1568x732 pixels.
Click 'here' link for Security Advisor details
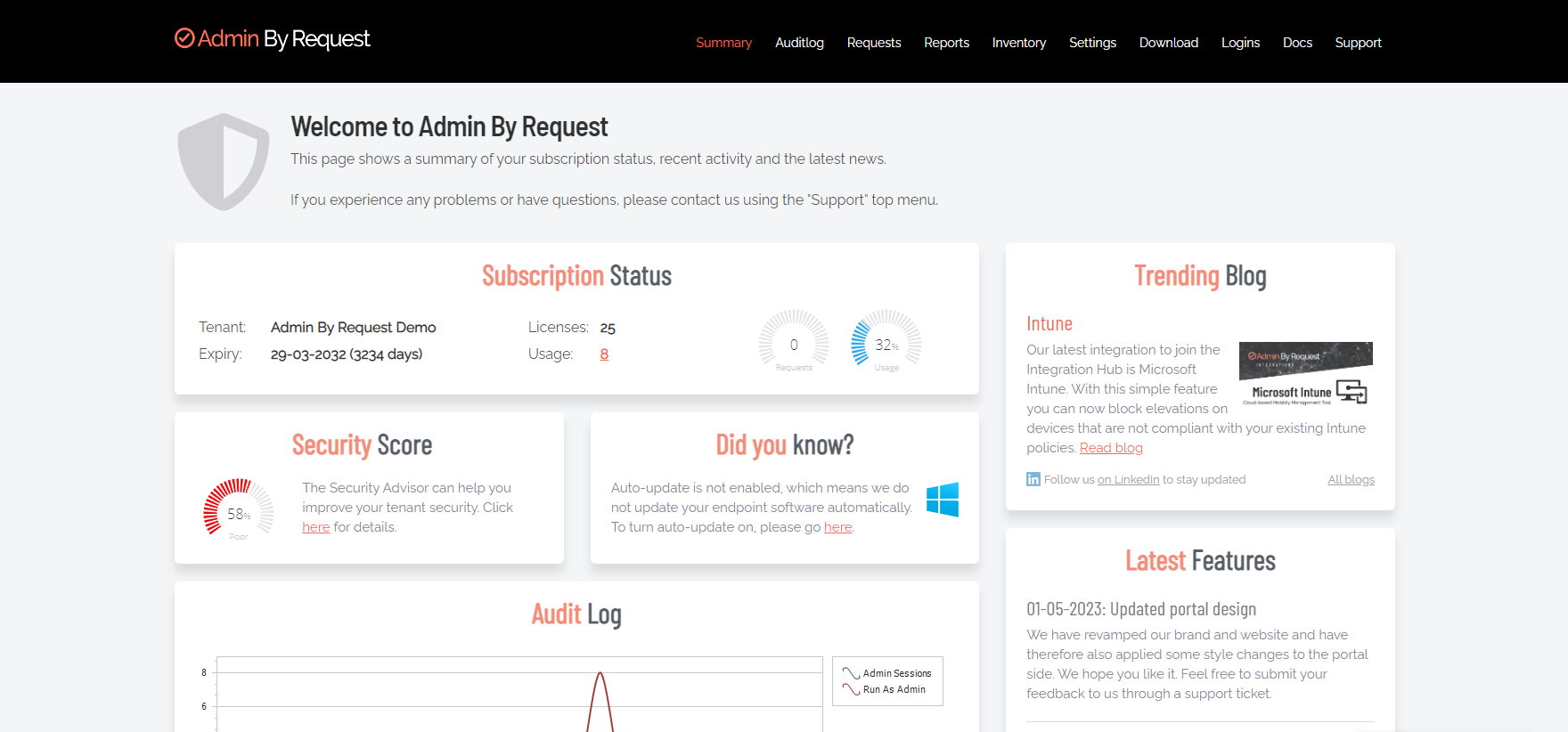[316, 527]
